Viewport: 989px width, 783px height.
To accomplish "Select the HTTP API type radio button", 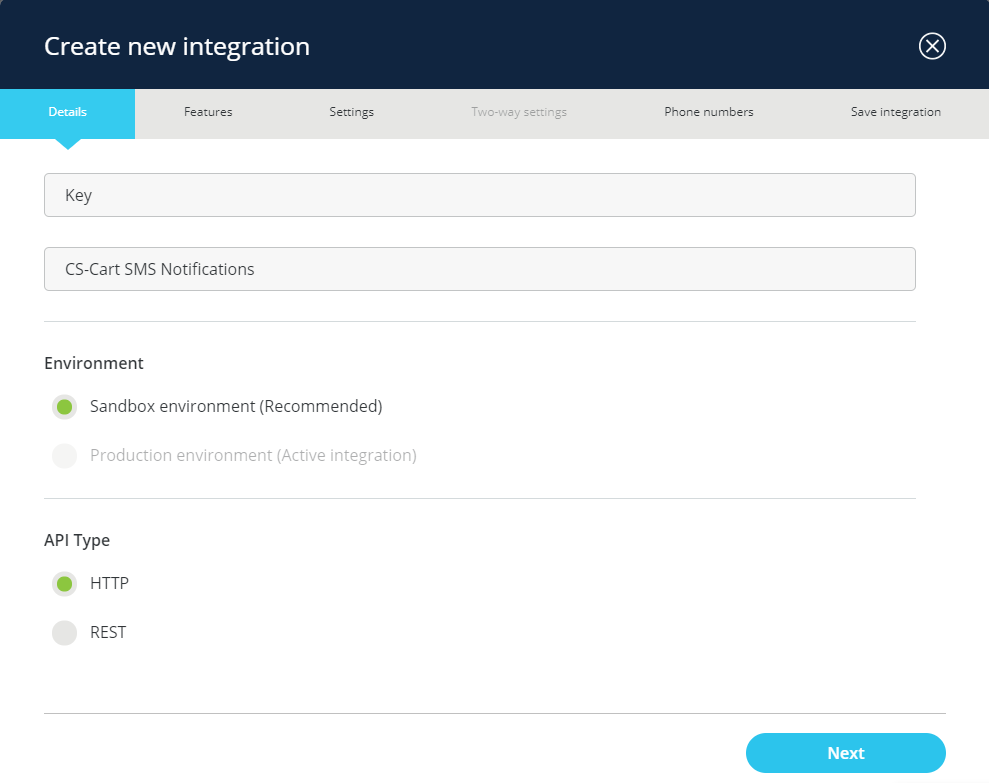I will [x=65, y=584].
